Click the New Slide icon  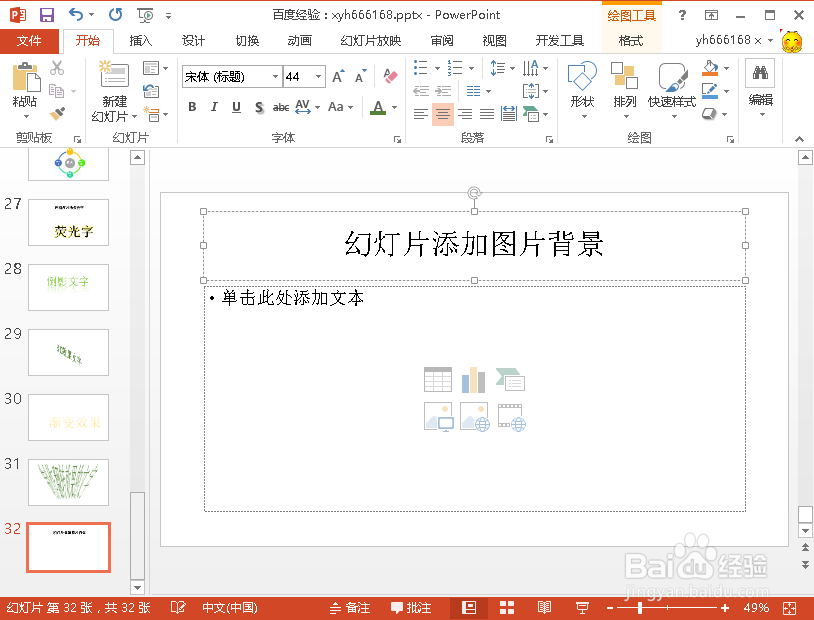coord(114,73)
